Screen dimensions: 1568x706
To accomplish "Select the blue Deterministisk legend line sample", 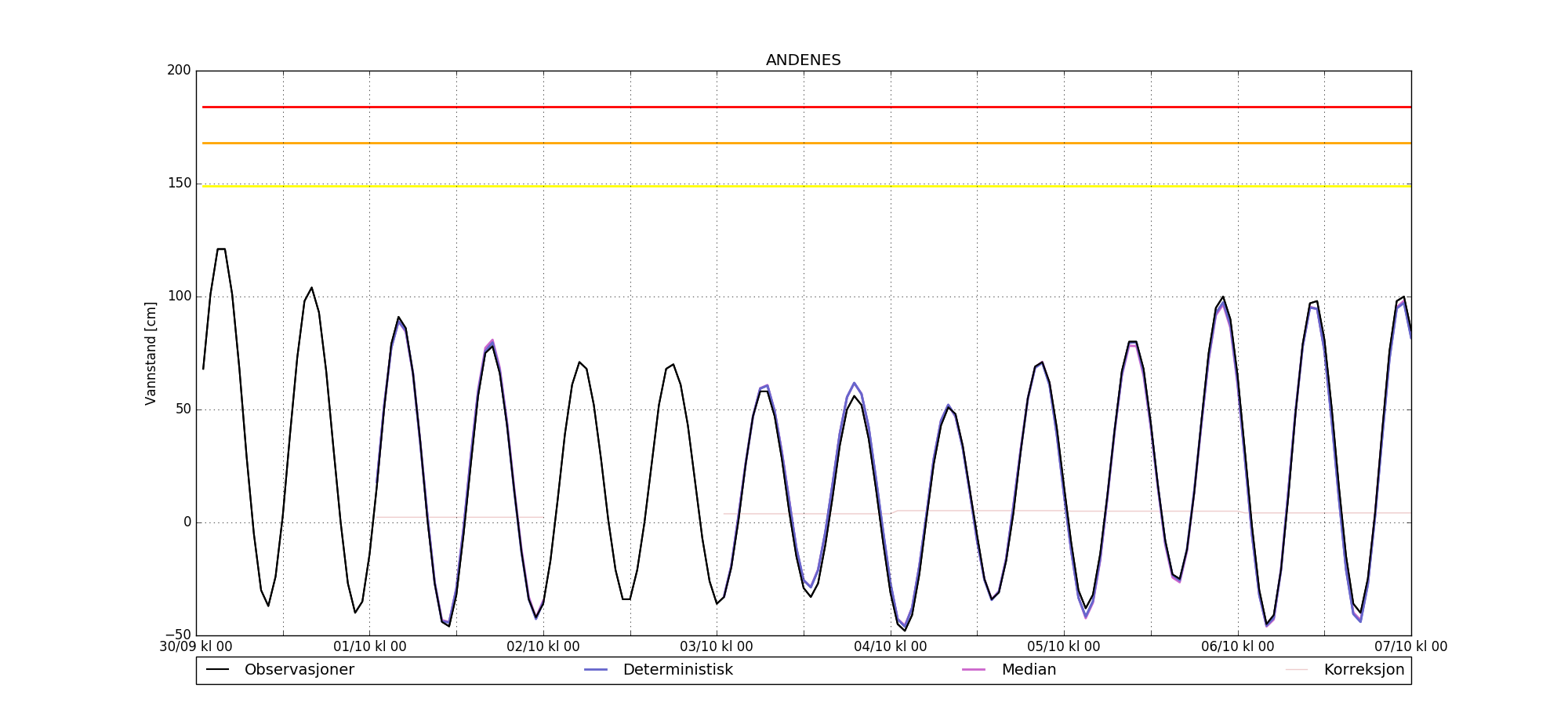I will coord(596,670).
